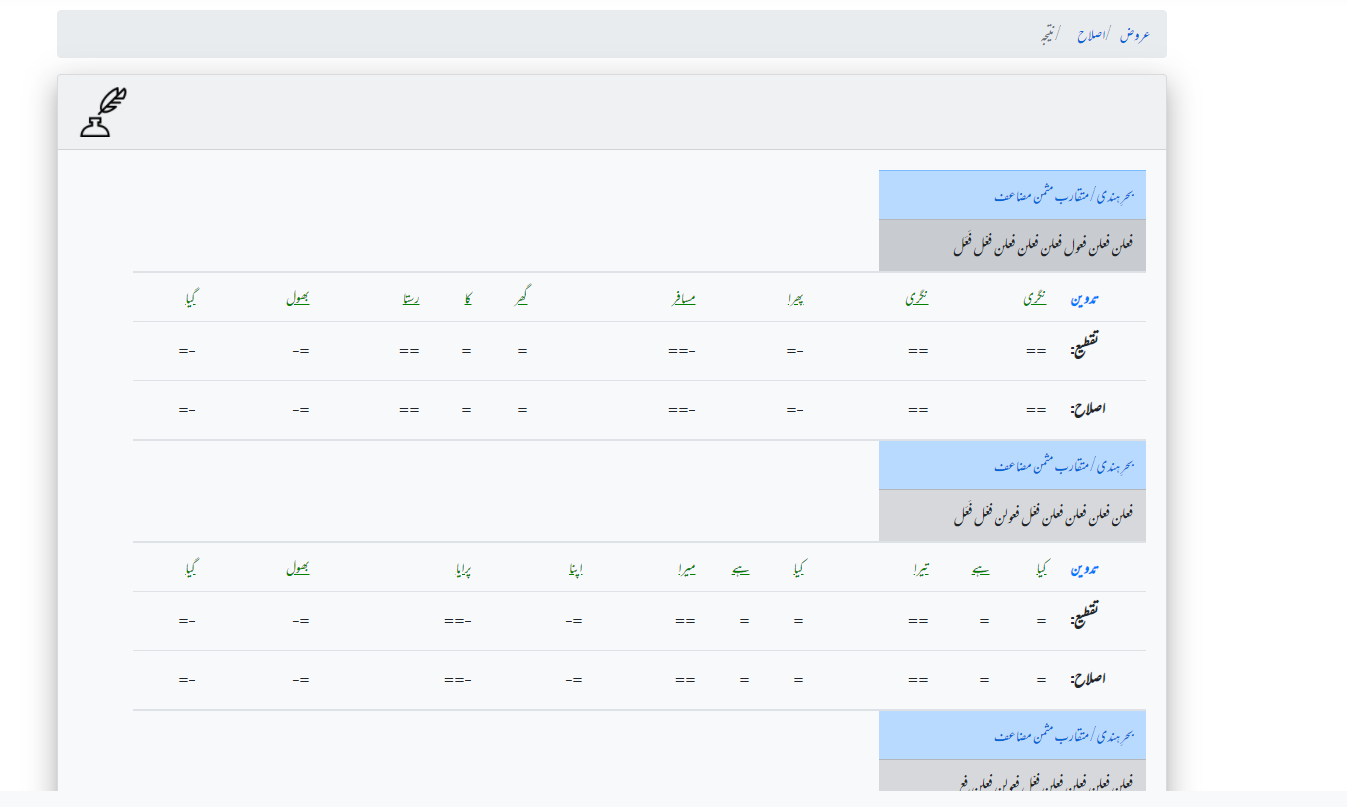1347x807 pixels.
Task: Click the quill and inkpot logo icon
Action: pyautogui.click(x=104, y=112)
